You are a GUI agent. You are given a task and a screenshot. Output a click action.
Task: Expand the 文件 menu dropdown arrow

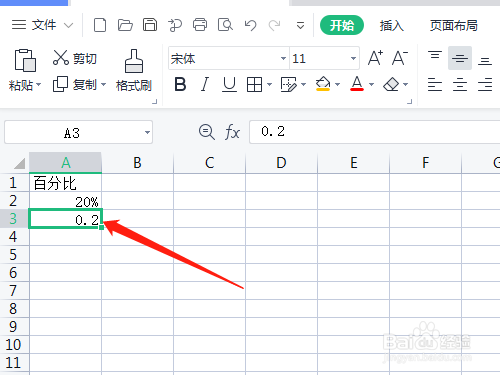pyautogui.click(x=68, y=25)
